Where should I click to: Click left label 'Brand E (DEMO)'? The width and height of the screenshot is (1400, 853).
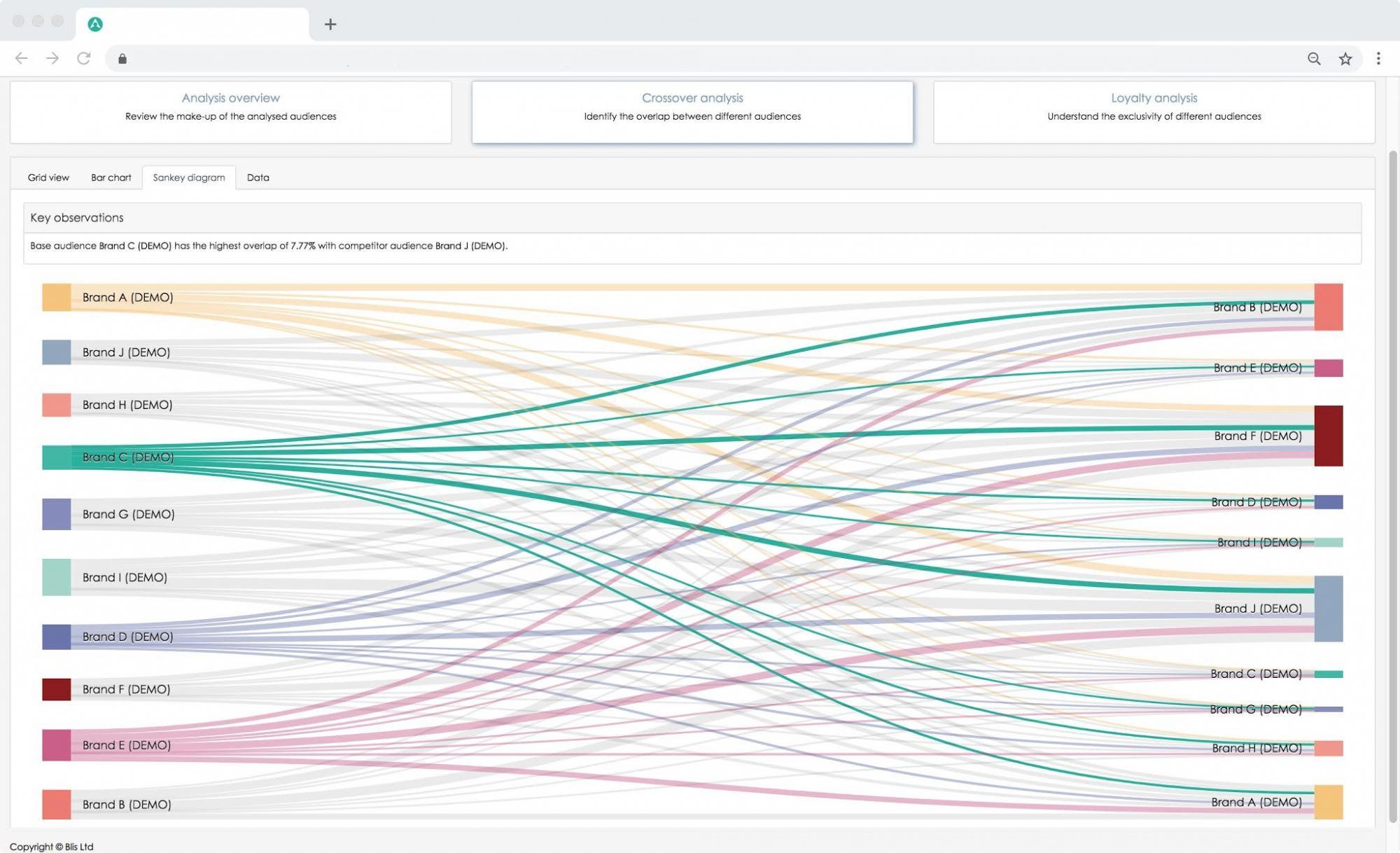click(127, 745)
